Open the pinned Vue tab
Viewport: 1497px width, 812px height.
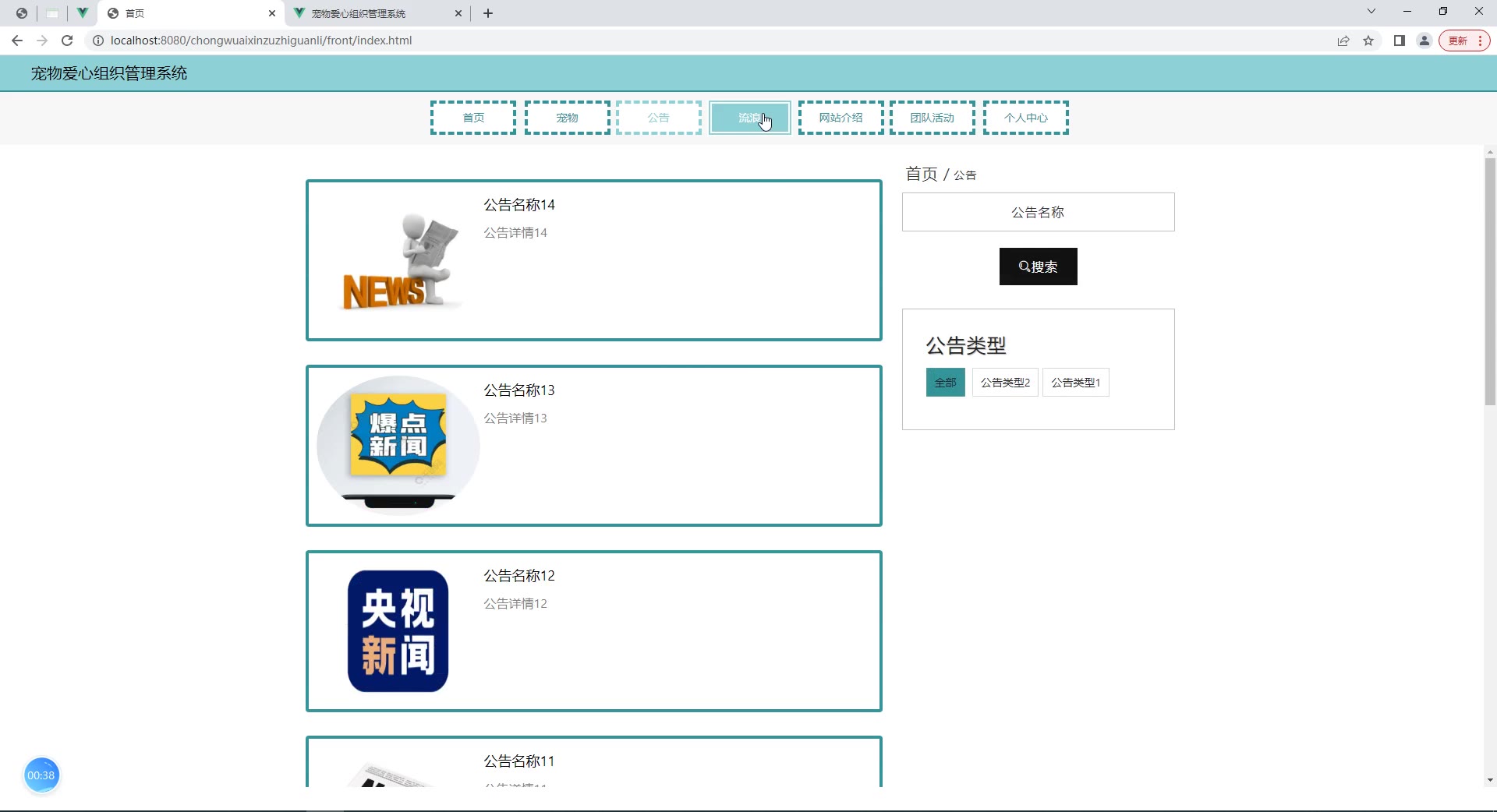click(x=82, y=13)
